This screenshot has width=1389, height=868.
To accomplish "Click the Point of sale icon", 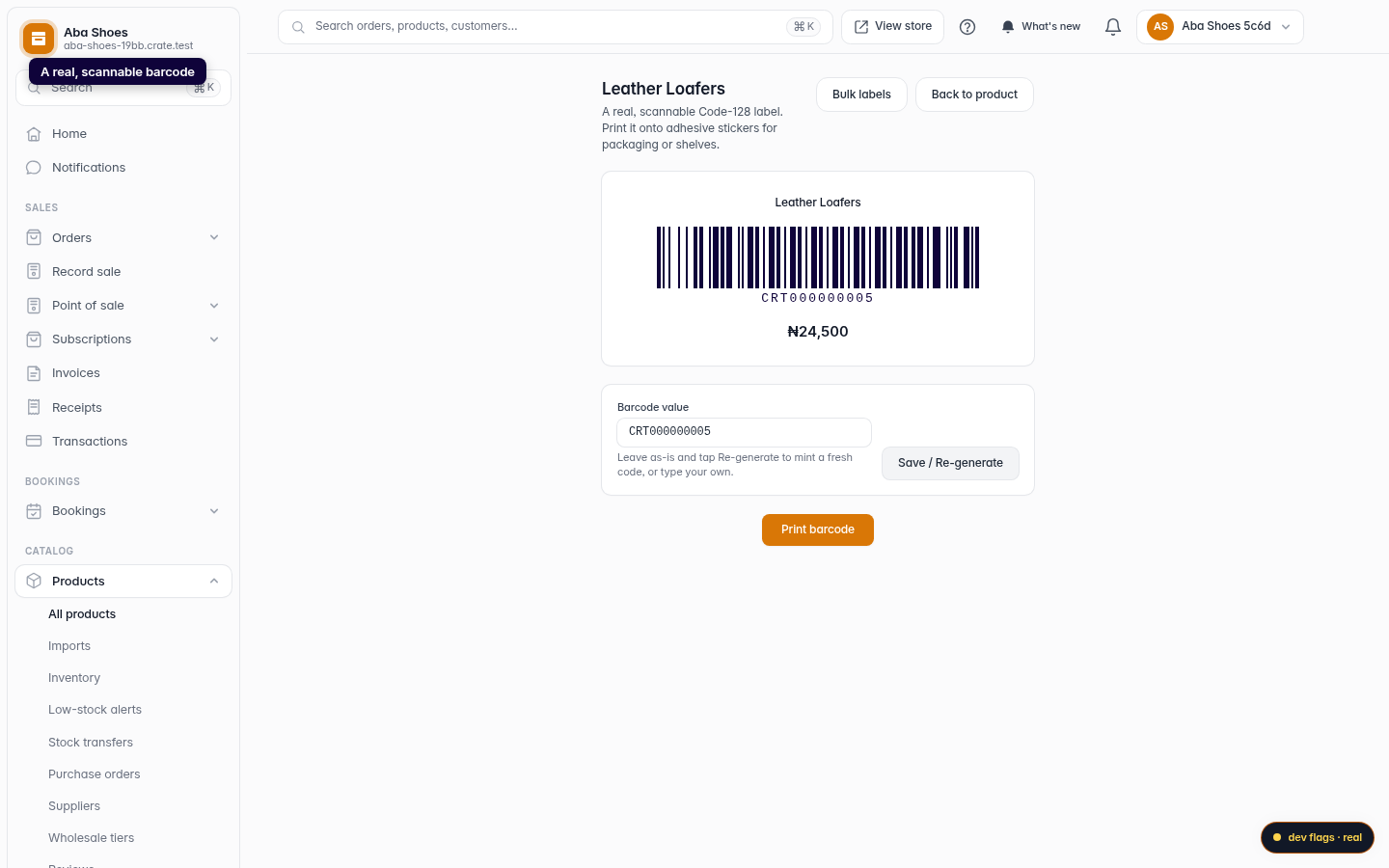I will (x=34, y=306).
